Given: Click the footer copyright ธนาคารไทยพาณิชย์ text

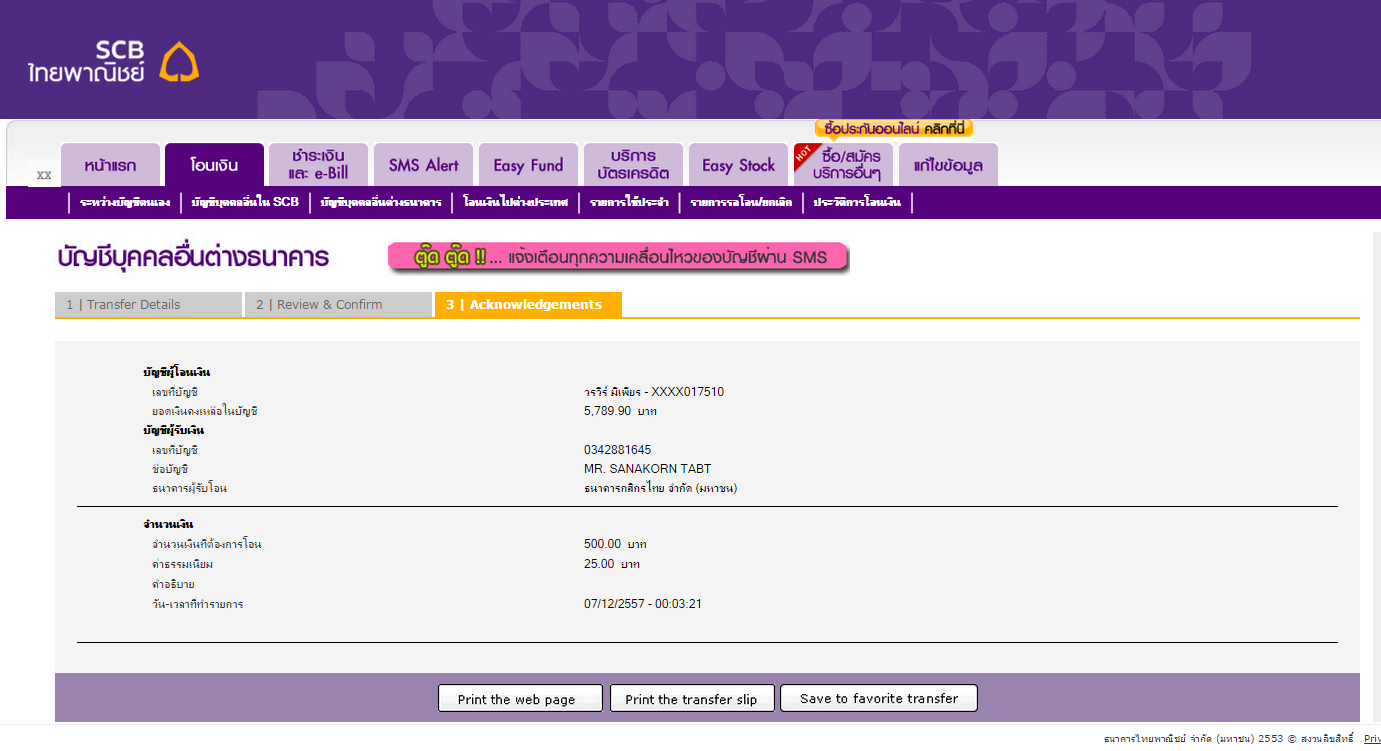Looking at the screenshot, I should 1228,739.
